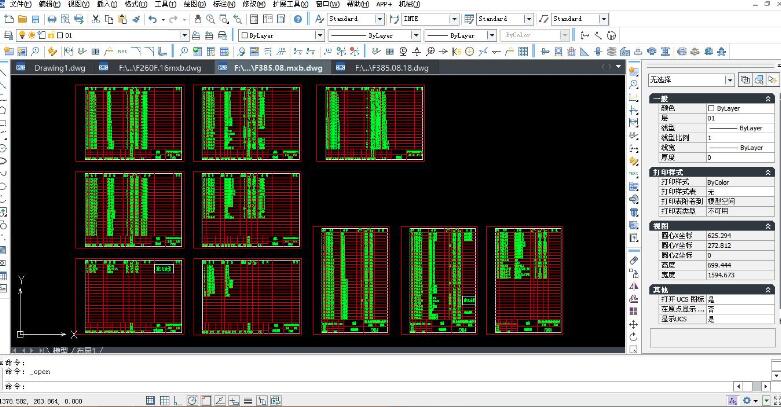Click the Layer Properties Manager icon
The image size is (781, 407).
click(x=8, y=35)
